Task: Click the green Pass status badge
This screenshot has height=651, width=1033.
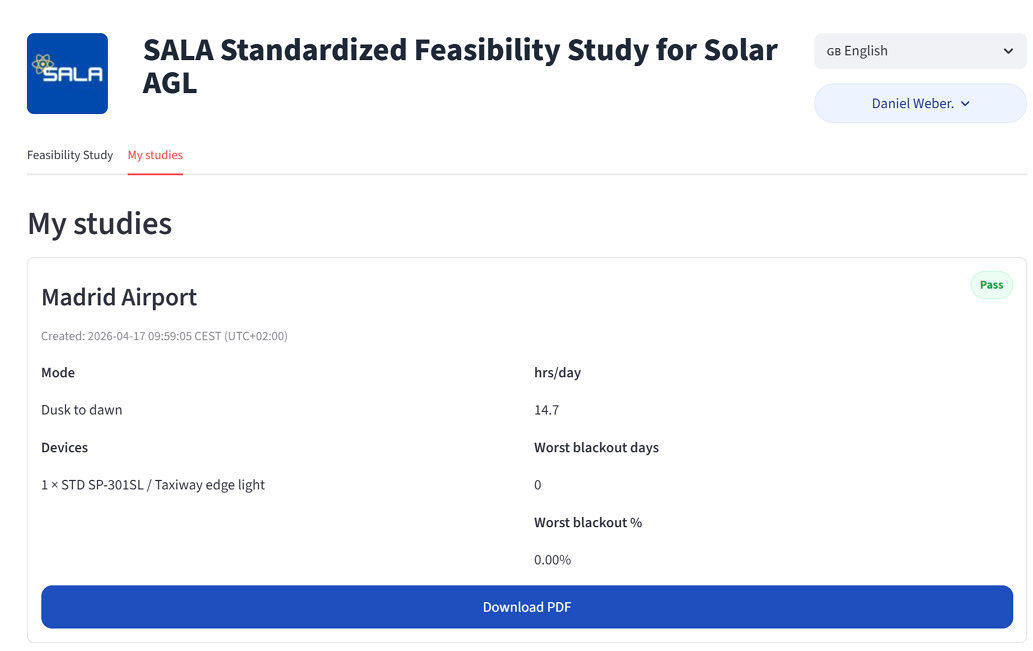Action: tap(991, 285)
